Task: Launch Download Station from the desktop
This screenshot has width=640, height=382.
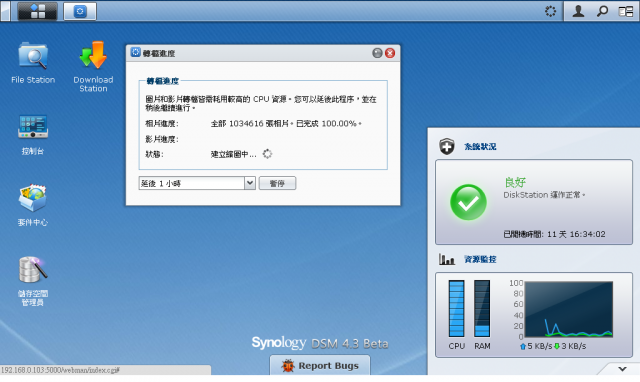Action: click(93, 67)
